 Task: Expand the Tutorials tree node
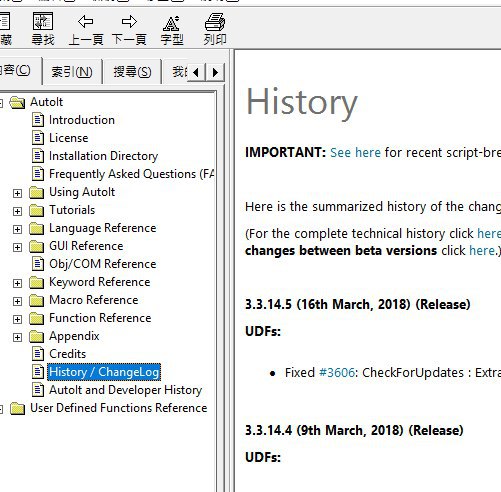[17, 211]
